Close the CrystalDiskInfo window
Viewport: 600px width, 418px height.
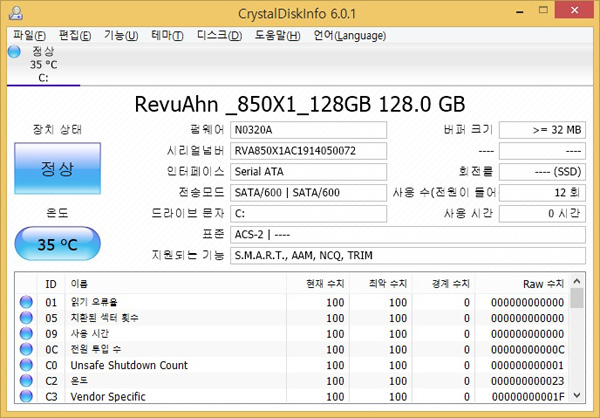574,11
